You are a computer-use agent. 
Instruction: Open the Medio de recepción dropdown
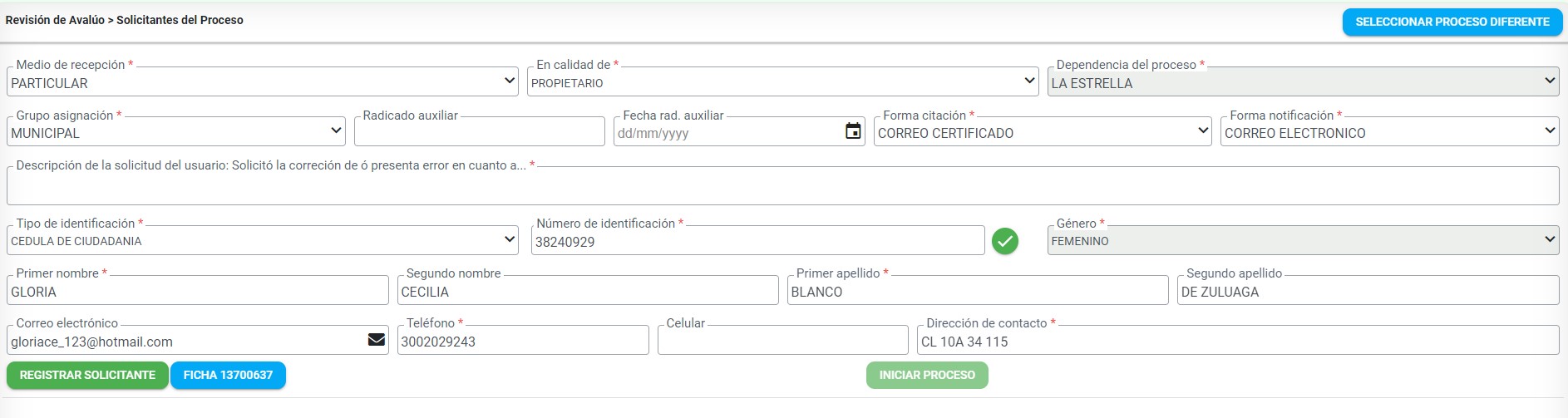tap(263, 82)
